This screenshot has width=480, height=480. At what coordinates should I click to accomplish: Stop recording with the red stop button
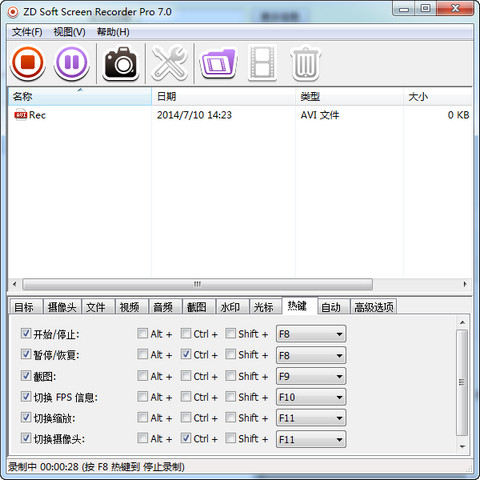coord(28,63)
